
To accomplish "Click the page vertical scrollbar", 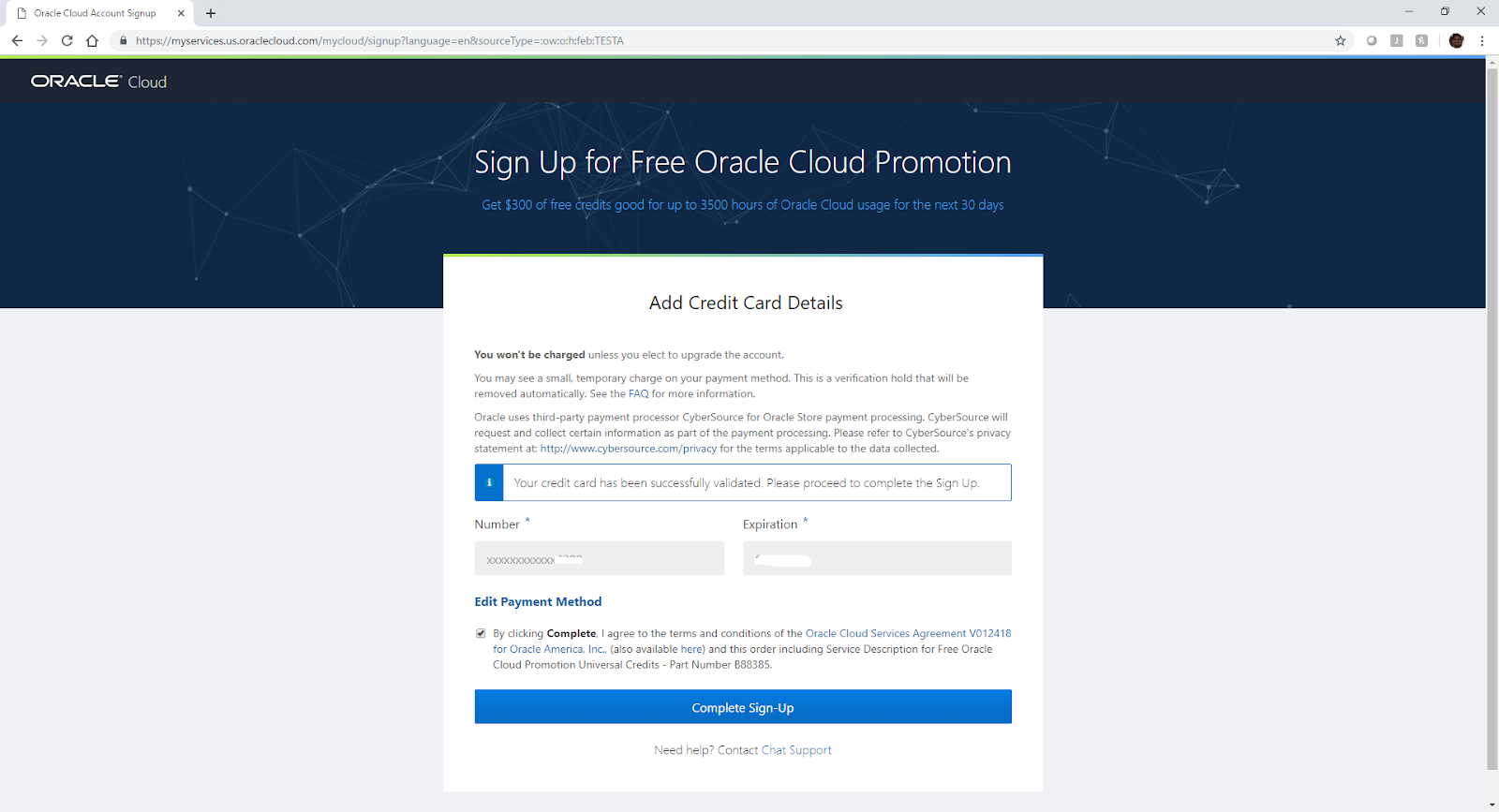I will 1492,412.
